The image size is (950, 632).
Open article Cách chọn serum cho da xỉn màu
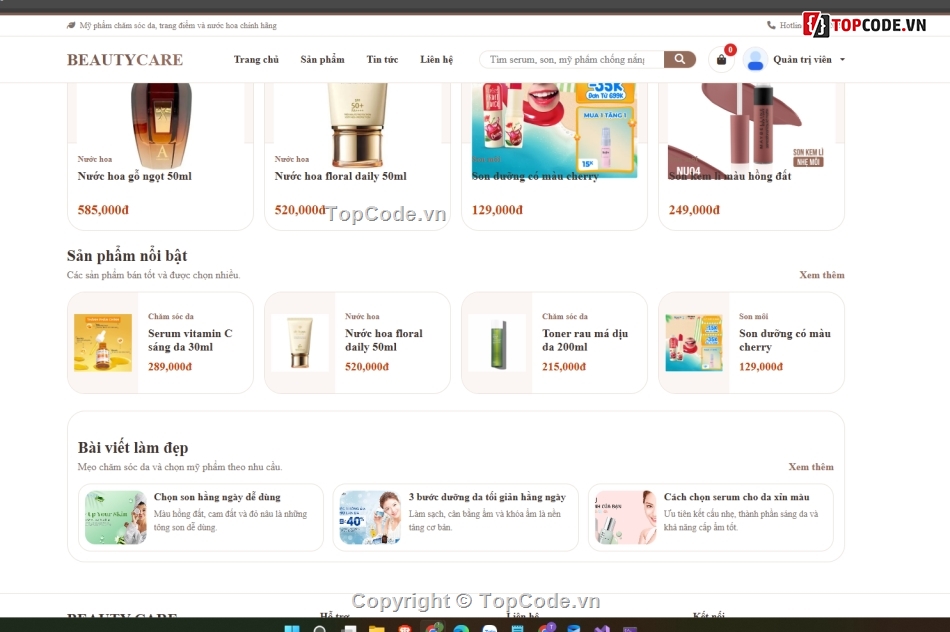click(x=736, y=497)
